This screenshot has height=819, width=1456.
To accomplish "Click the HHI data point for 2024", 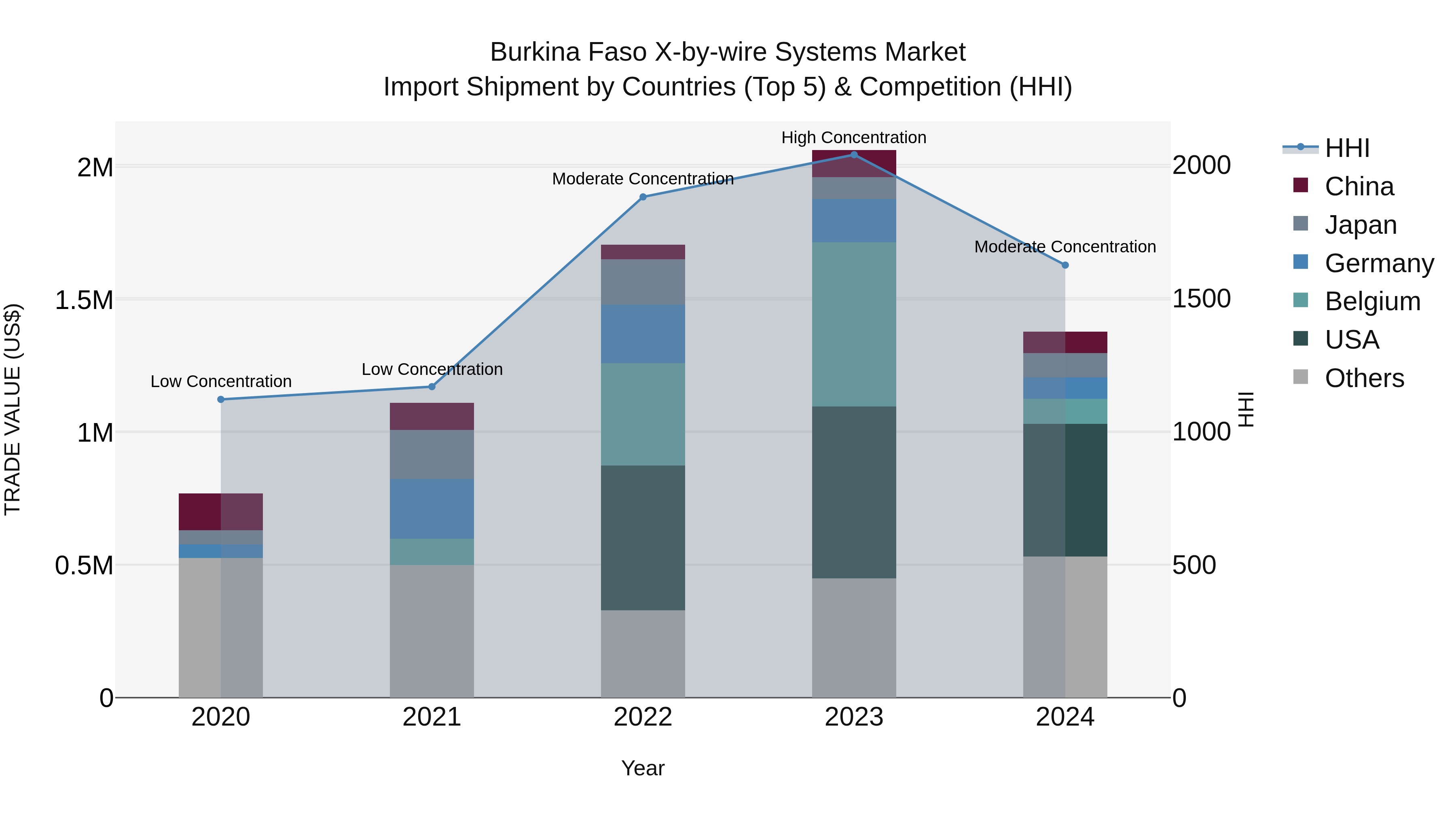I will coord(1065,265).
